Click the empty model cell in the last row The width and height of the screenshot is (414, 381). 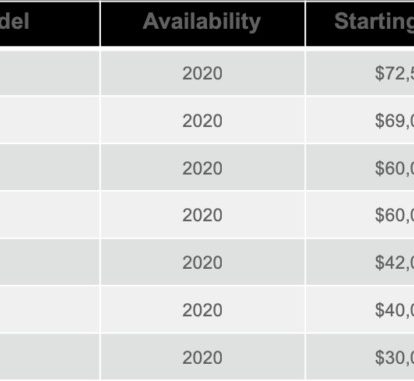pos(49,357)
